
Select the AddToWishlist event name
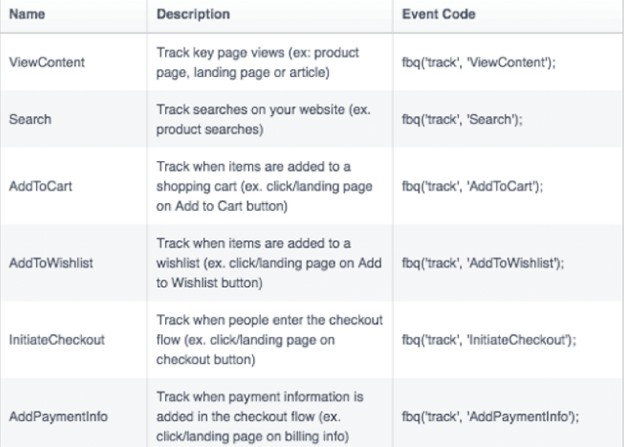[52, 263]
